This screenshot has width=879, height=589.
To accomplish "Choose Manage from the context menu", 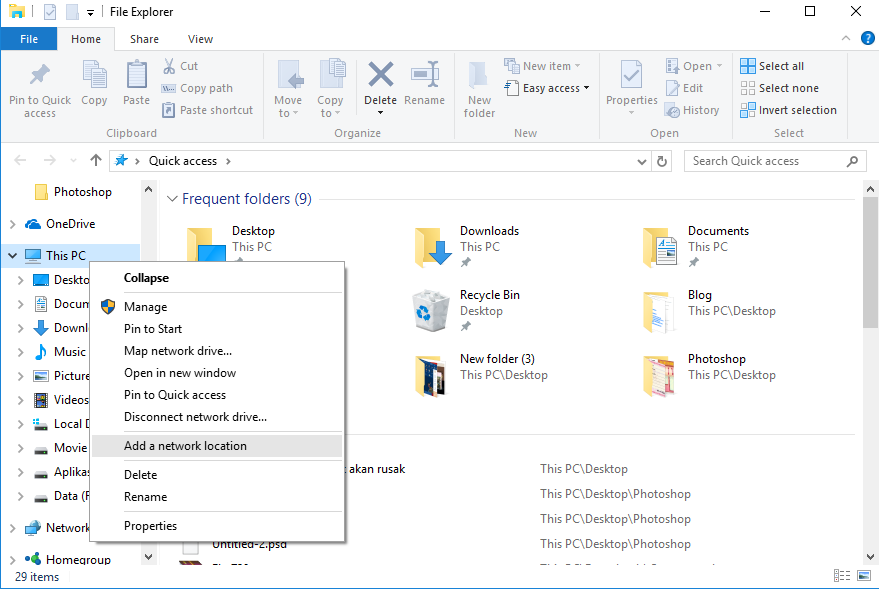I will click(x=217, y=307).
